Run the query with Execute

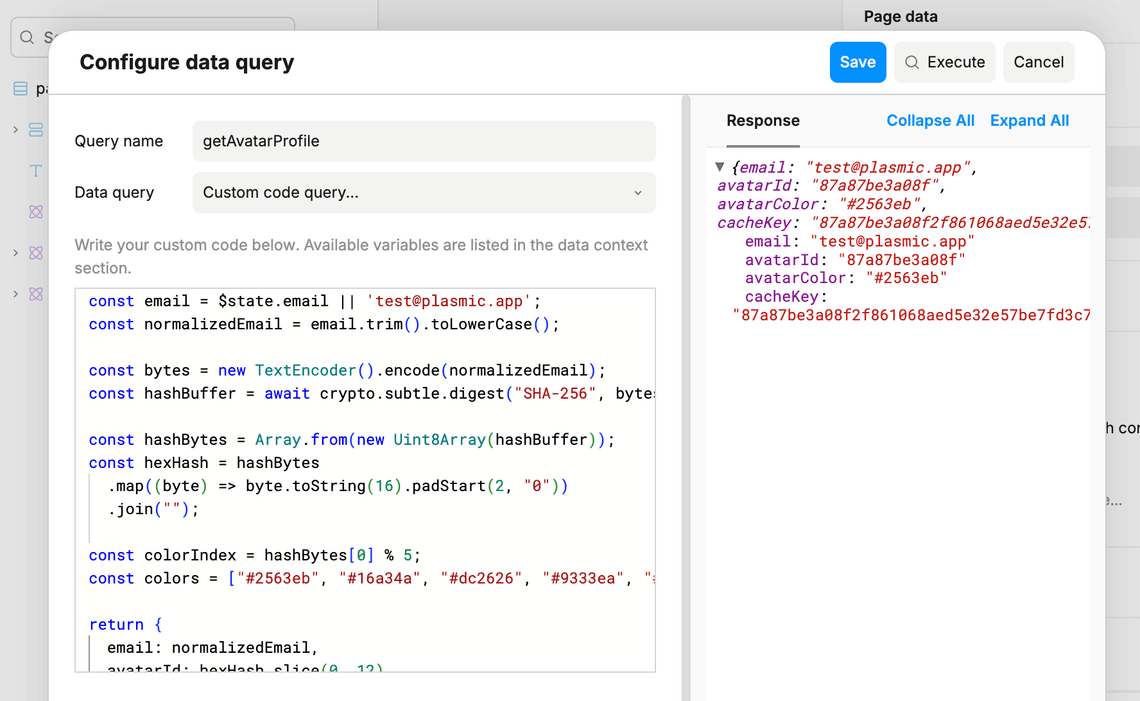coord(944,63)
